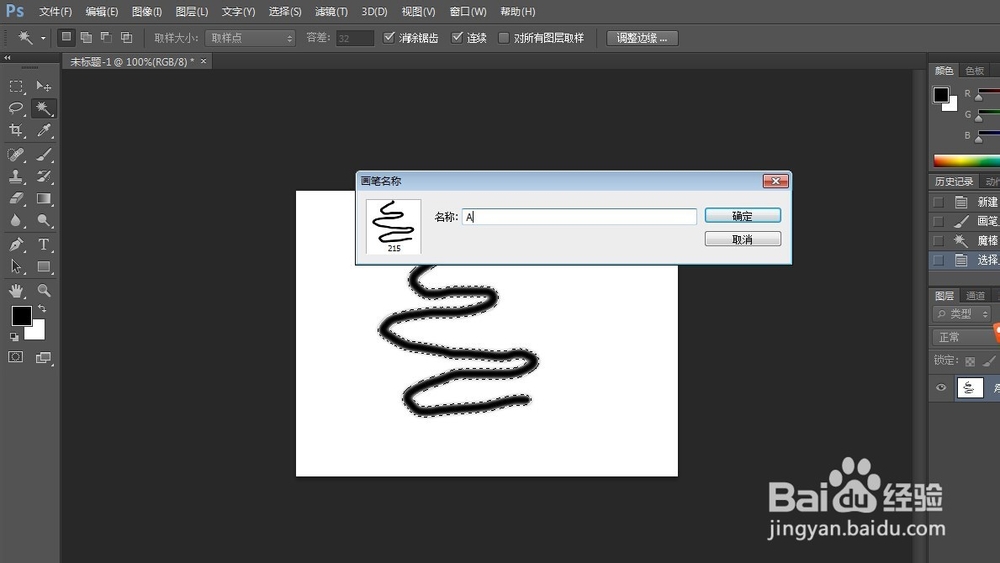Choose Add to Selection mode
The height and width of the screenshot is (563, 1000).
pyautogui.click(x=86, y=38)
